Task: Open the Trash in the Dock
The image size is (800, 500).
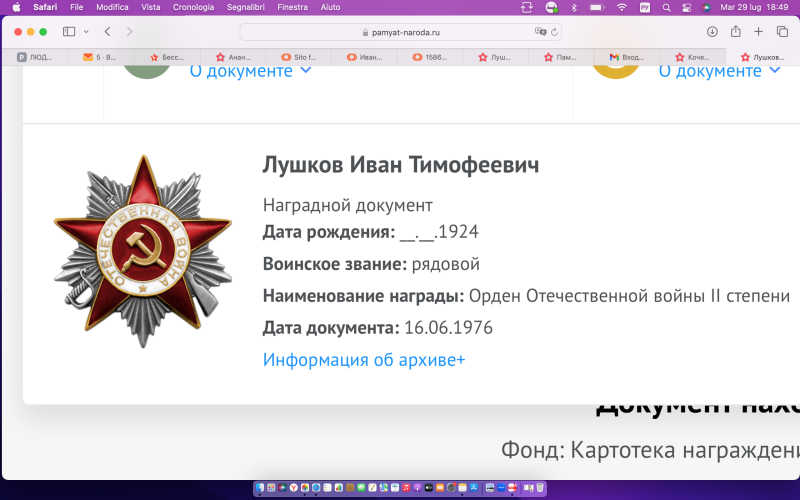Action: pyautogui.click(x=540, y=488)
